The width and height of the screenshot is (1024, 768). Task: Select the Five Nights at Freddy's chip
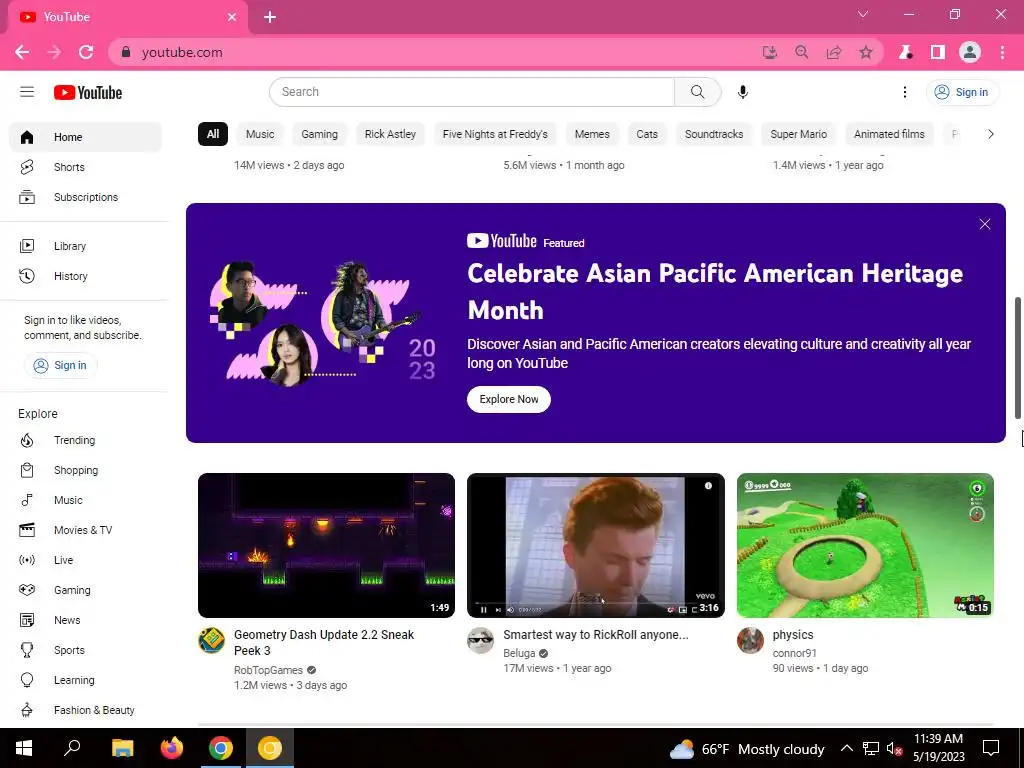[x=495, y=134]
